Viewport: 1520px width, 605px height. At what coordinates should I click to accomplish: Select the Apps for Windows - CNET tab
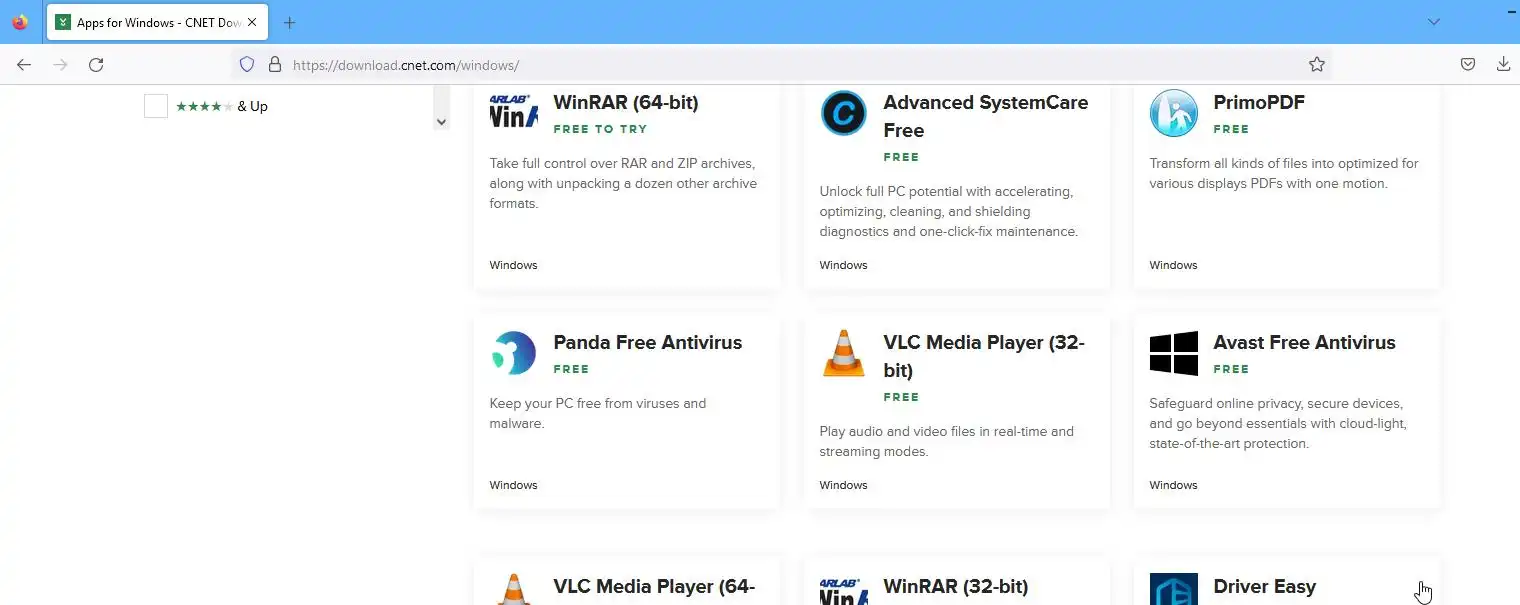point(156,22)
